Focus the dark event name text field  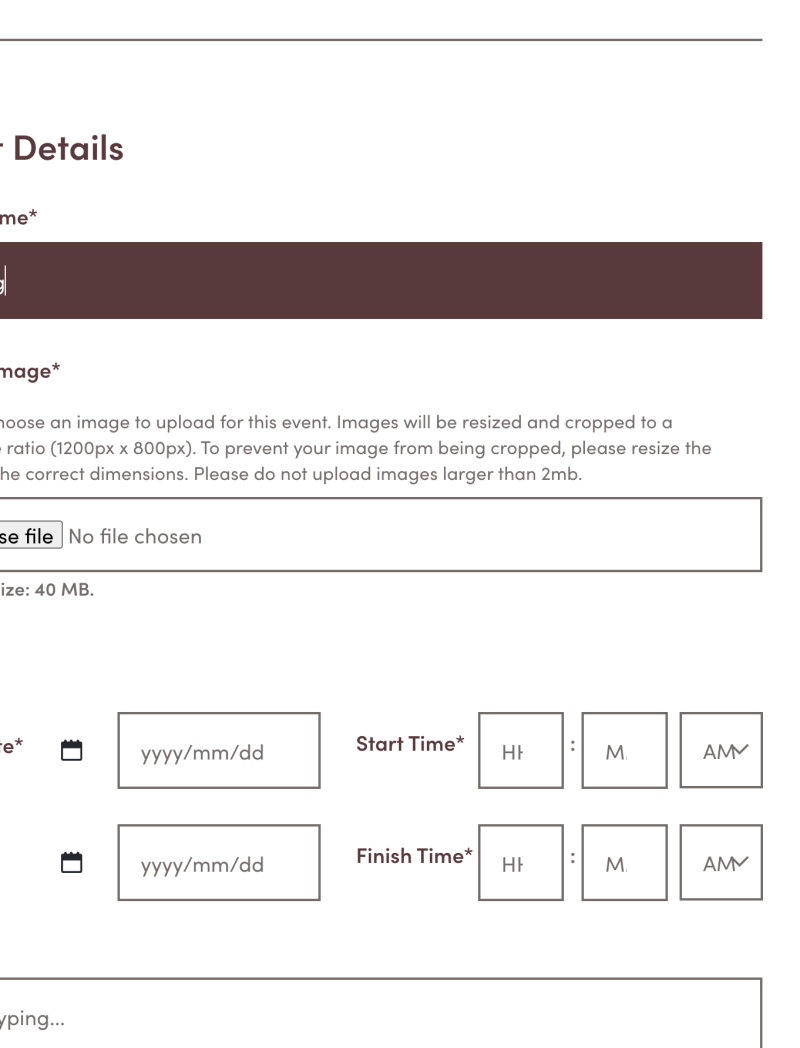pyautogui.click(x=380, y=281)
